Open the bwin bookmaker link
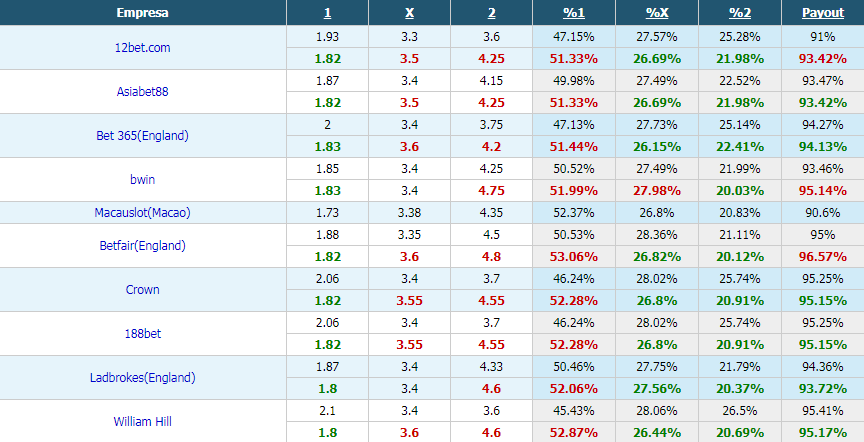Viewport: 864px width, 442px height. pyautogui.click(x=143, y=180)
